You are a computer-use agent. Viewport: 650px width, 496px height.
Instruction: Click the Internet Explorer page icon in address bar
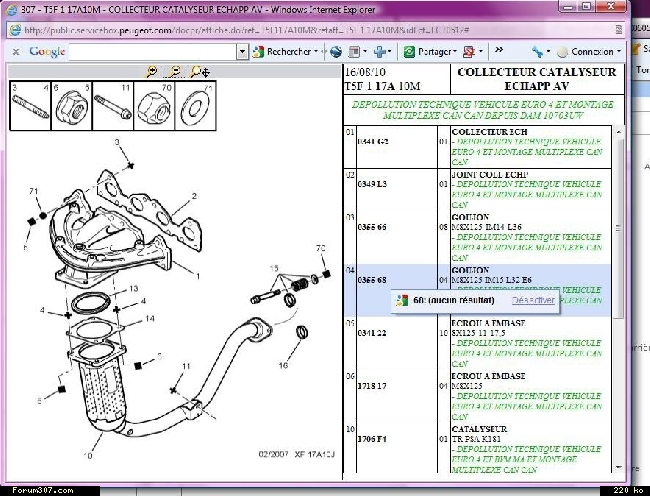coord(15,30)
